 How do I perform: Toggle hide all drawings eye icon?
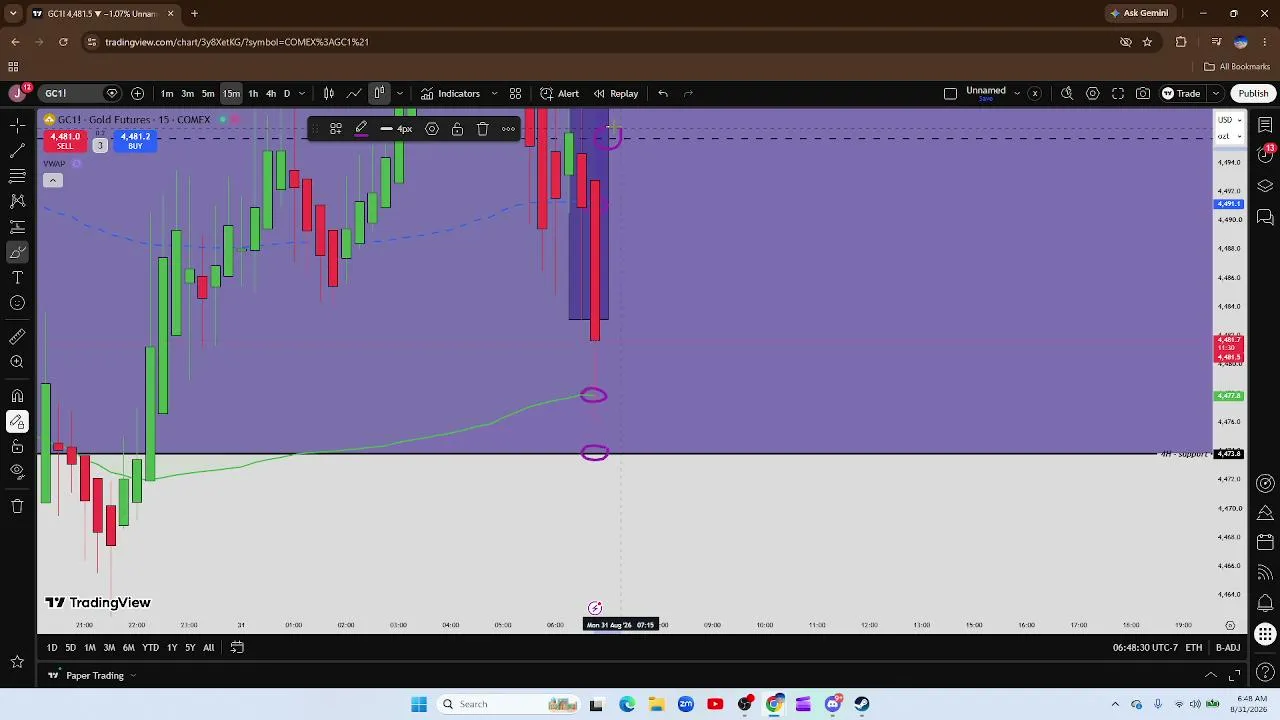click(x=17, y=472)
